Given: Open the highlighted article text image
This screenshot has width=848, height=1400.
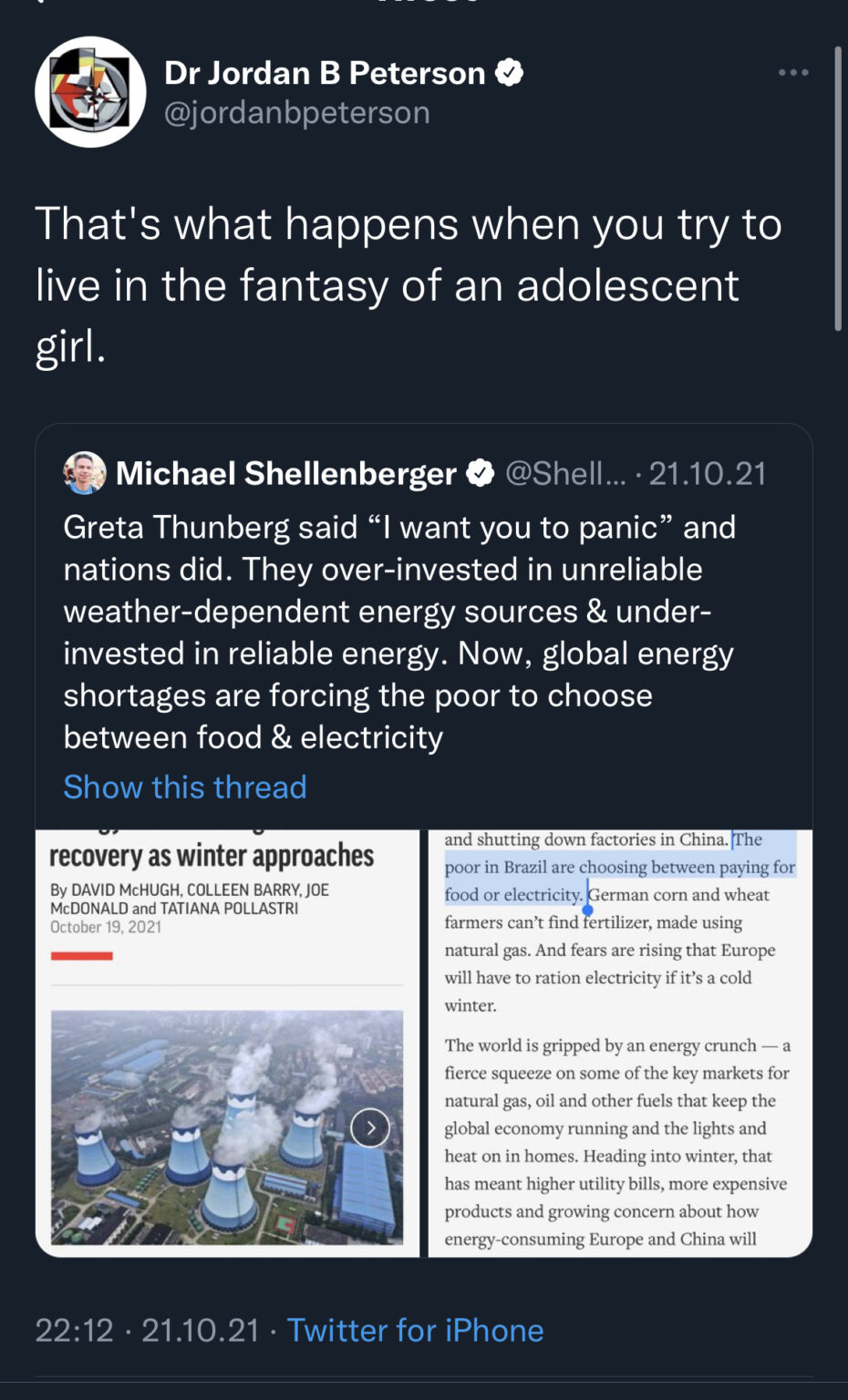Looking at the screenshot, I should click(x=620, y=1043).
